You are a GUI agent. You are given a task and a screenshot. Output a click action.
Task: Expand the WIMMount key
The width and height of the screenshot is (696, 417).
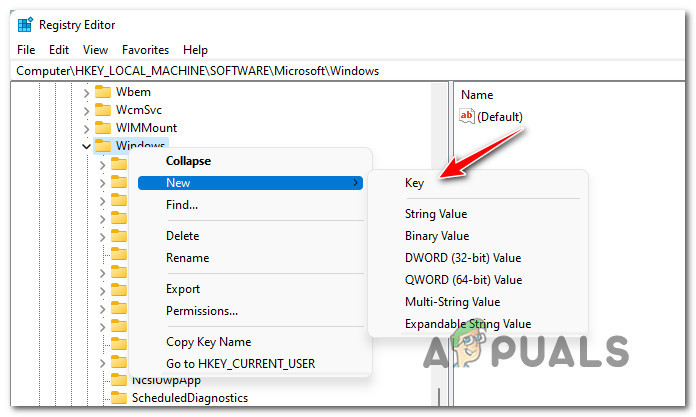point(87,129)
